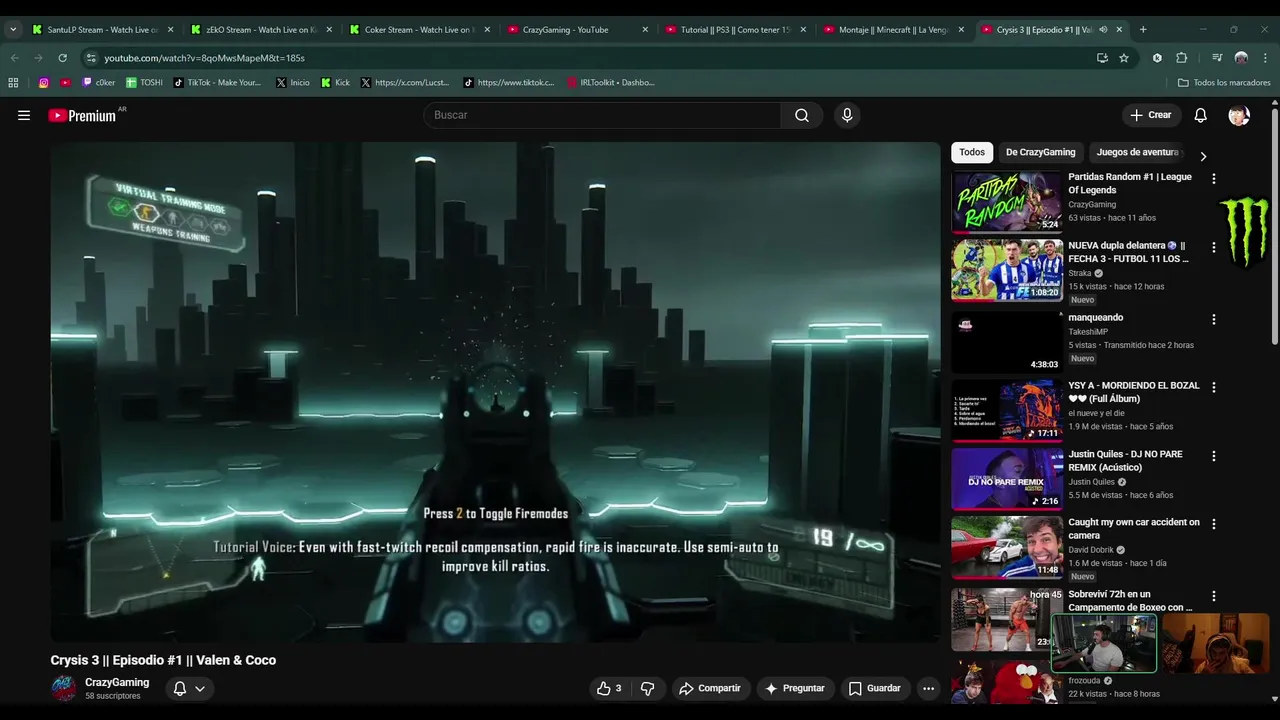Open the tab search dropdown arrow
Image resolution: width=1280 pixels, height=720 pixels.
[13, 30]
